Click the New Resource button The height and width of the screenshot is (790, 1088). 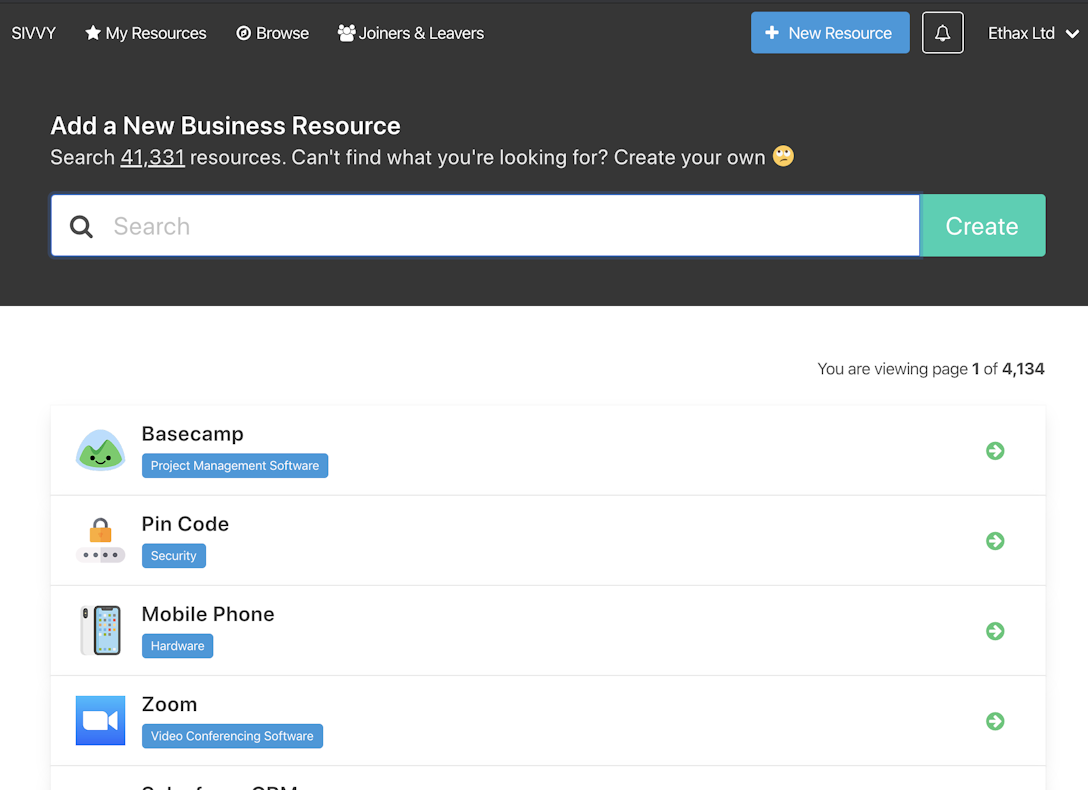pos(830,33)
